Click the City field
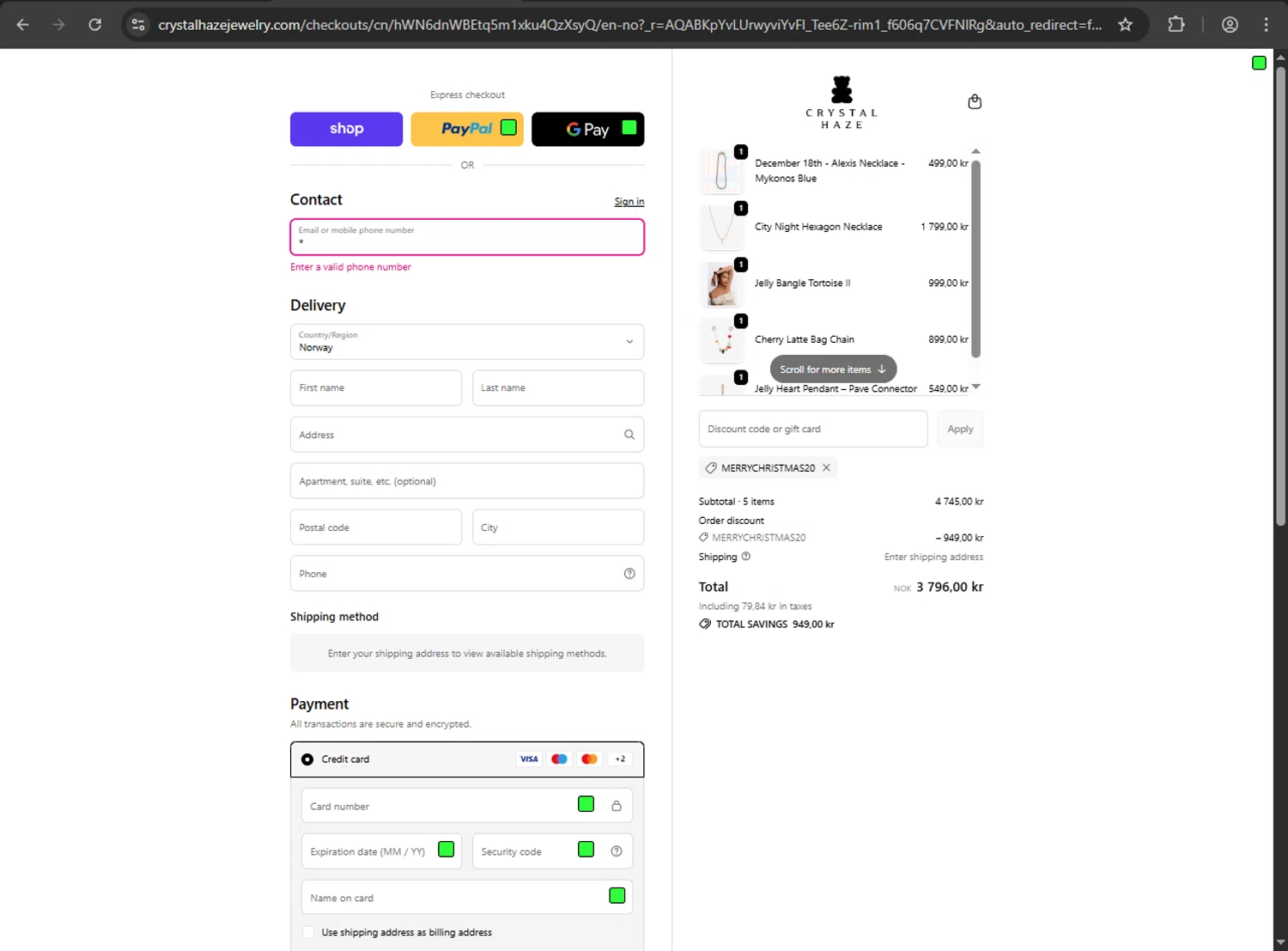The image size is (1288, 951). click(x=558, y=527)
